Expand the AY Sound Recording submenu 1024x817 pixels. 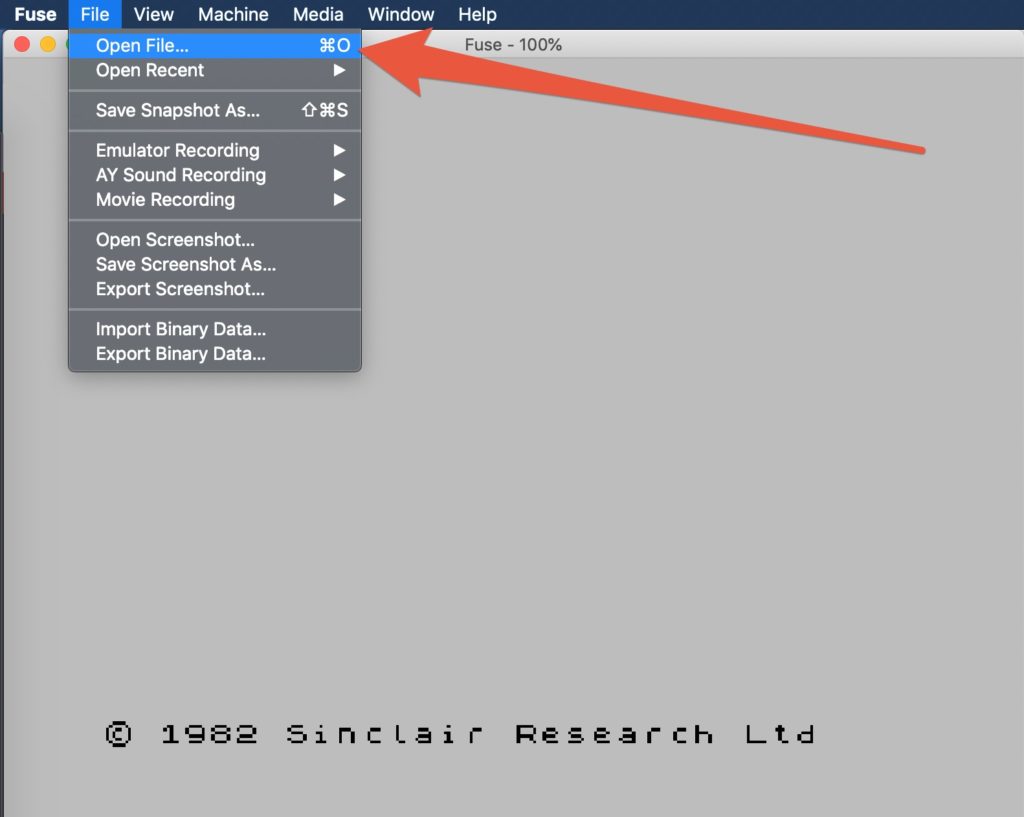click(215, 175)
